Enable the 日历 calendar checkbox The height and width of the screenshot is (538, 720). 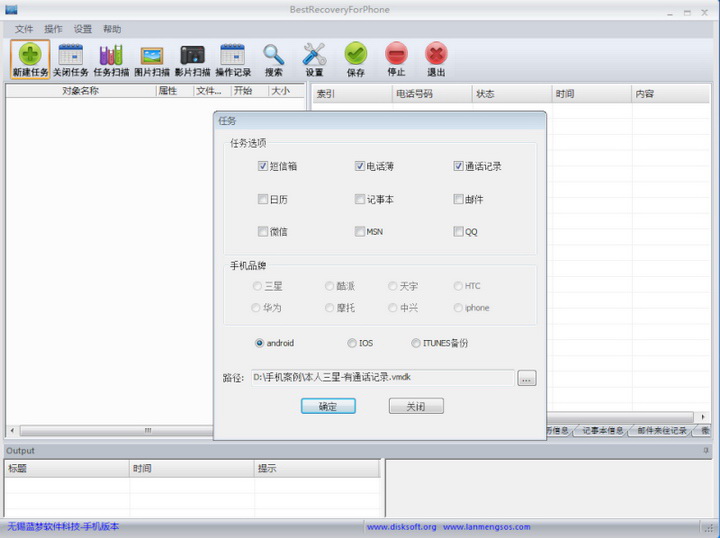(x=263, y=199)
